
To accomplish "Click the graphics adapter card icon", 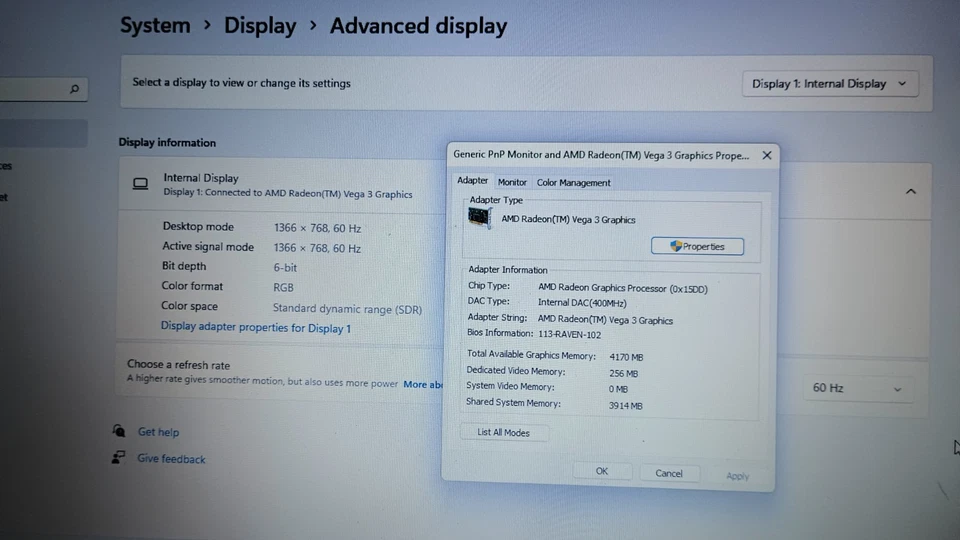I will 479,217.
